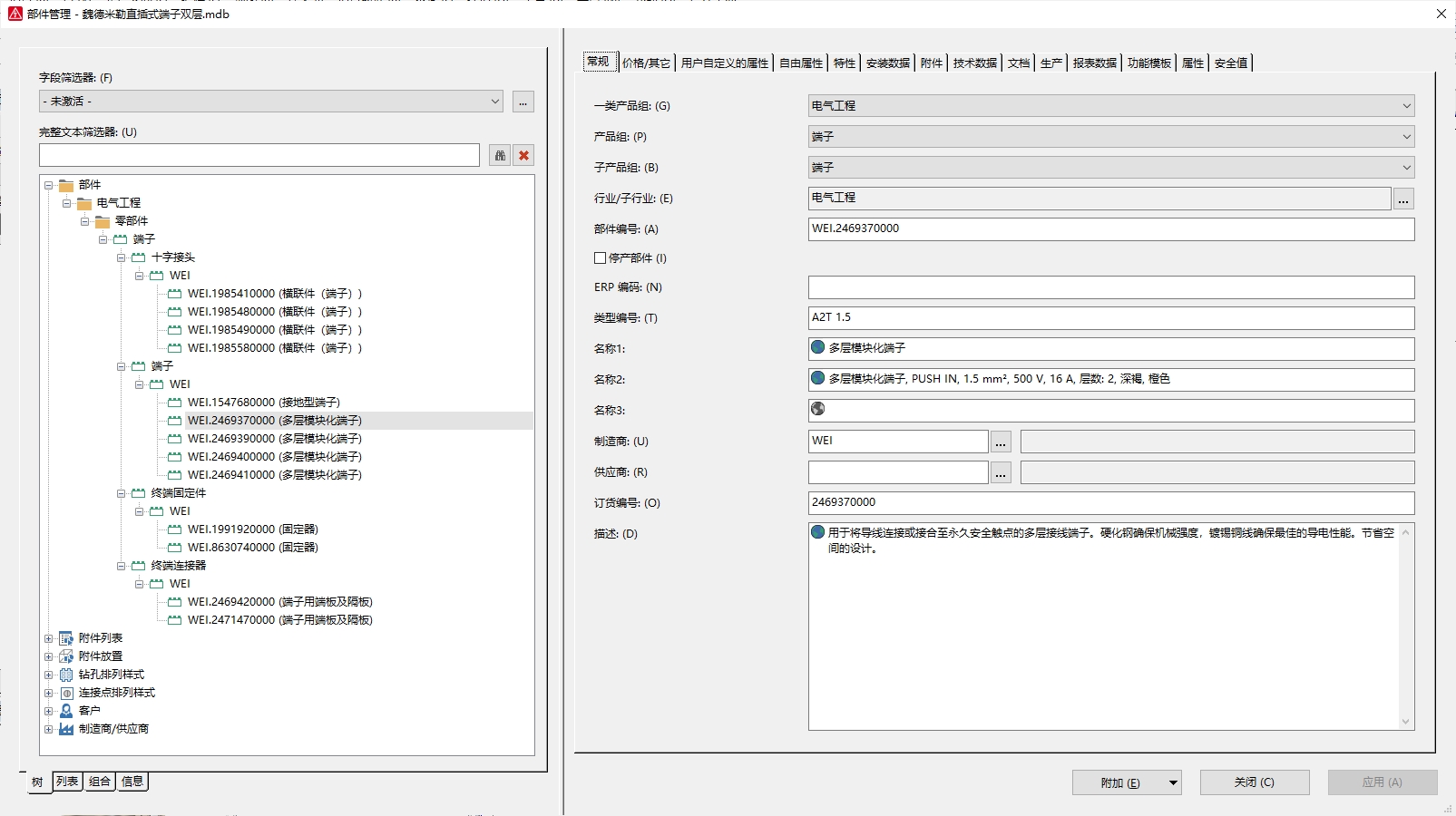Image resolution: width=1456 pixels, height=816 pixels.
Task: Open the 字段筛选器 dropdown
Action: tap(494, 102)
